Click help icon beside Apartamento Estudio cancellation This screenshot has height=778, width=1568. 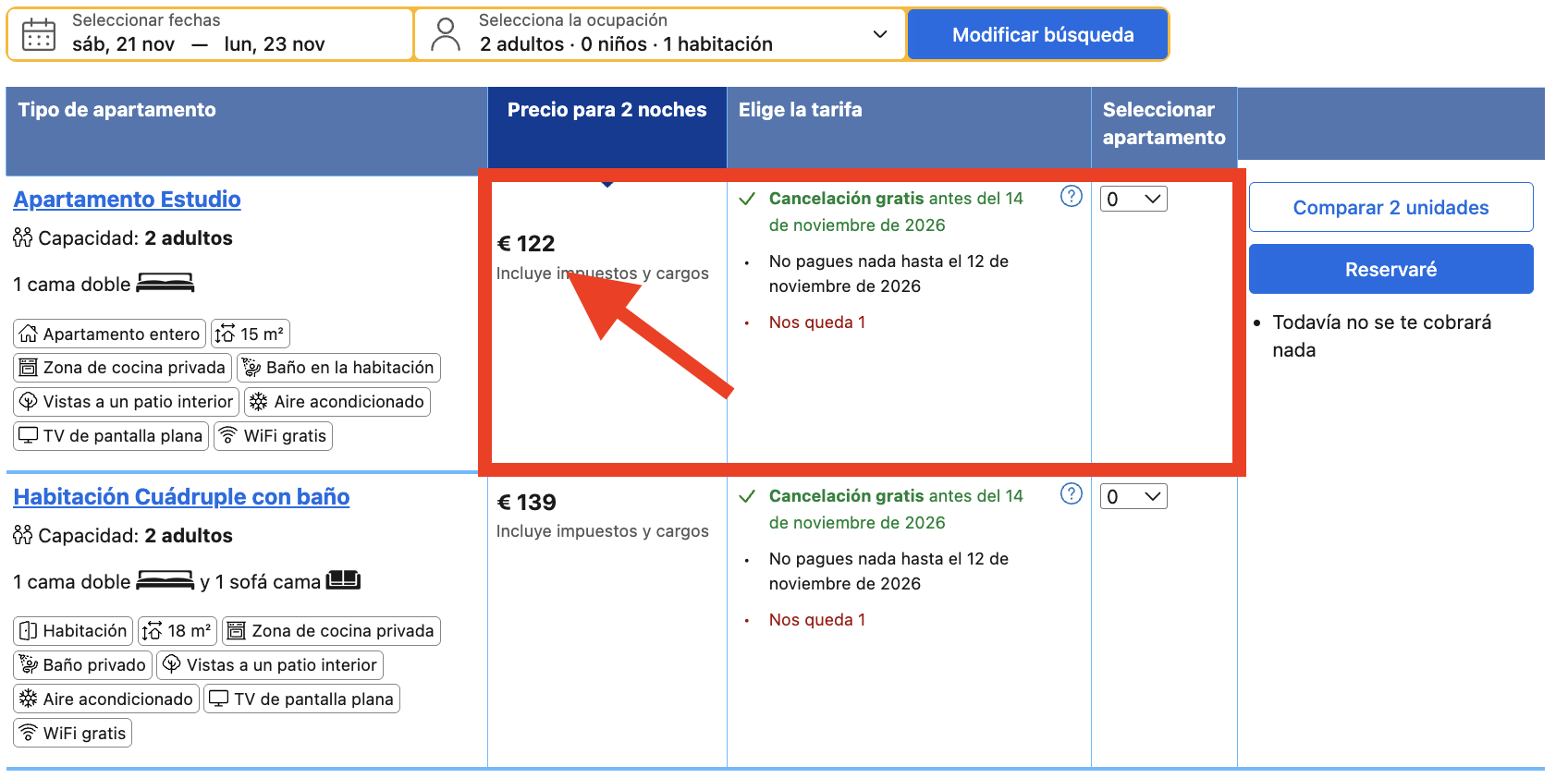point(1072,196)
